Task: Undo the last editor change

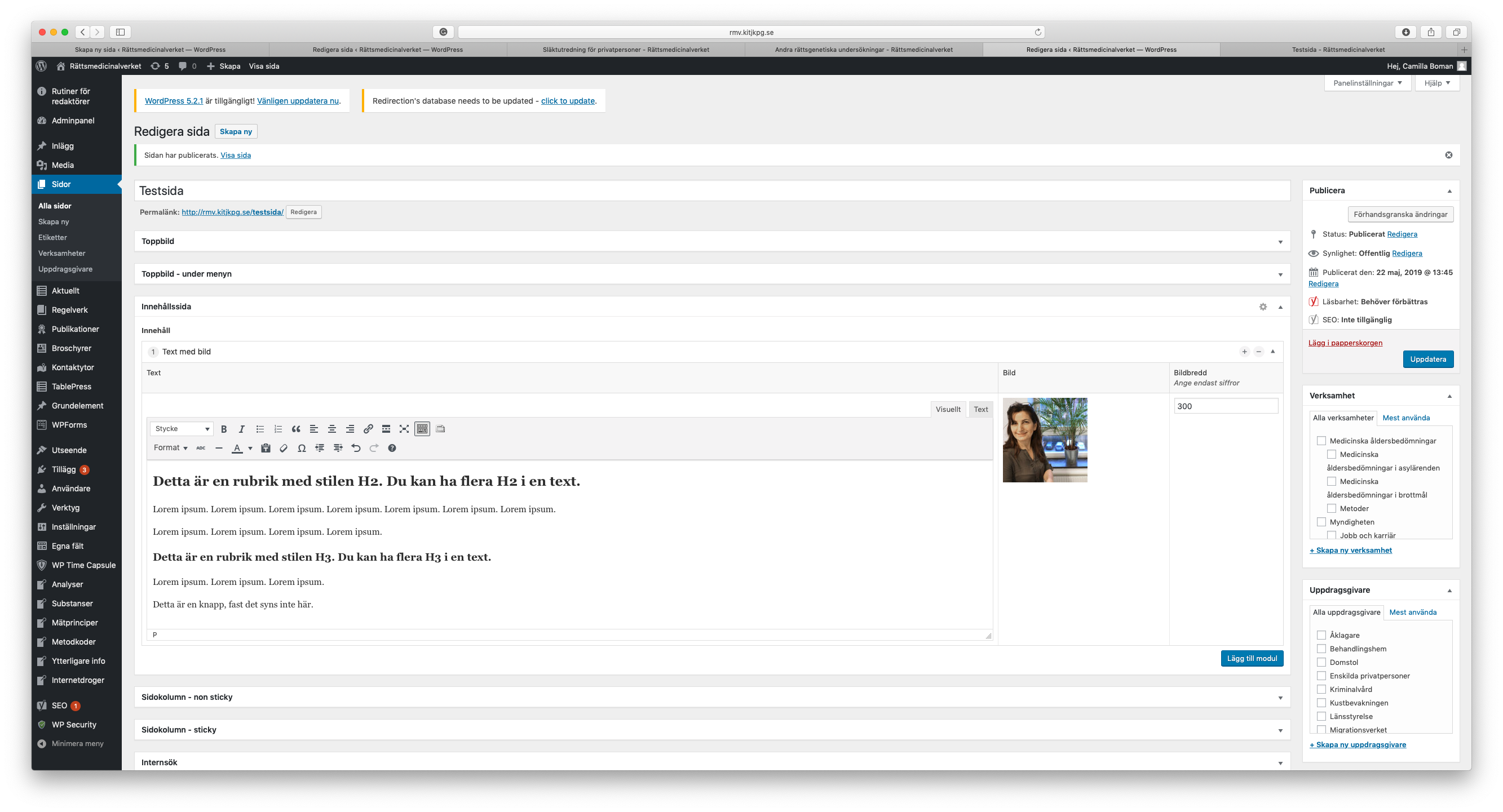Action: tap(356, 448)
